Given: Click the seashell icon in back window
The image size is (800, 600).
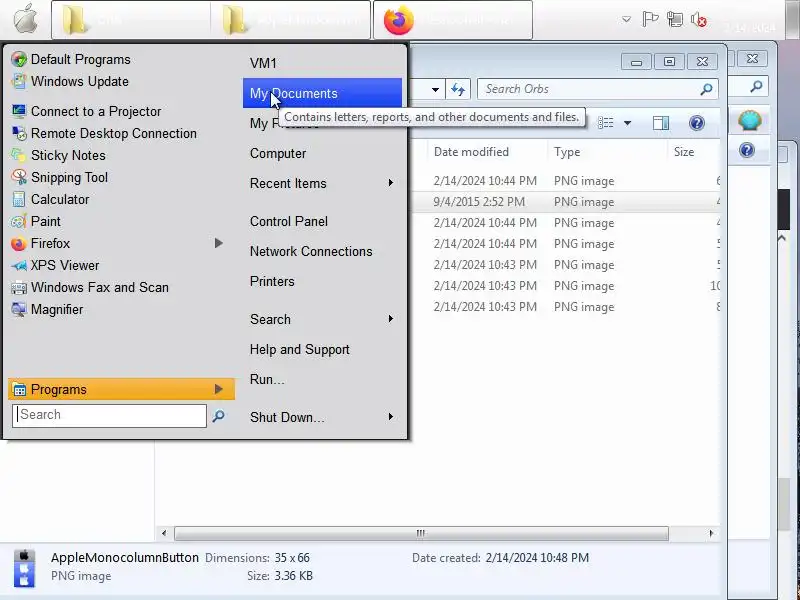Looking at the screenshot, I should click(749, 121).
